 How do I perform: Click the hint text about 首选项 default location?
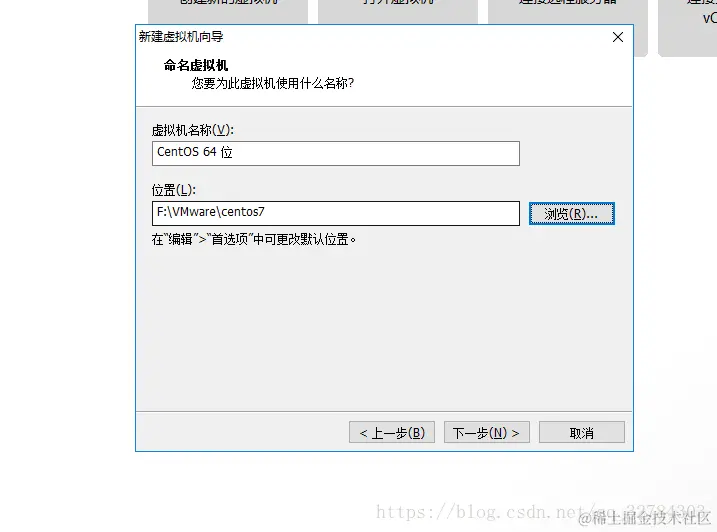254,239
